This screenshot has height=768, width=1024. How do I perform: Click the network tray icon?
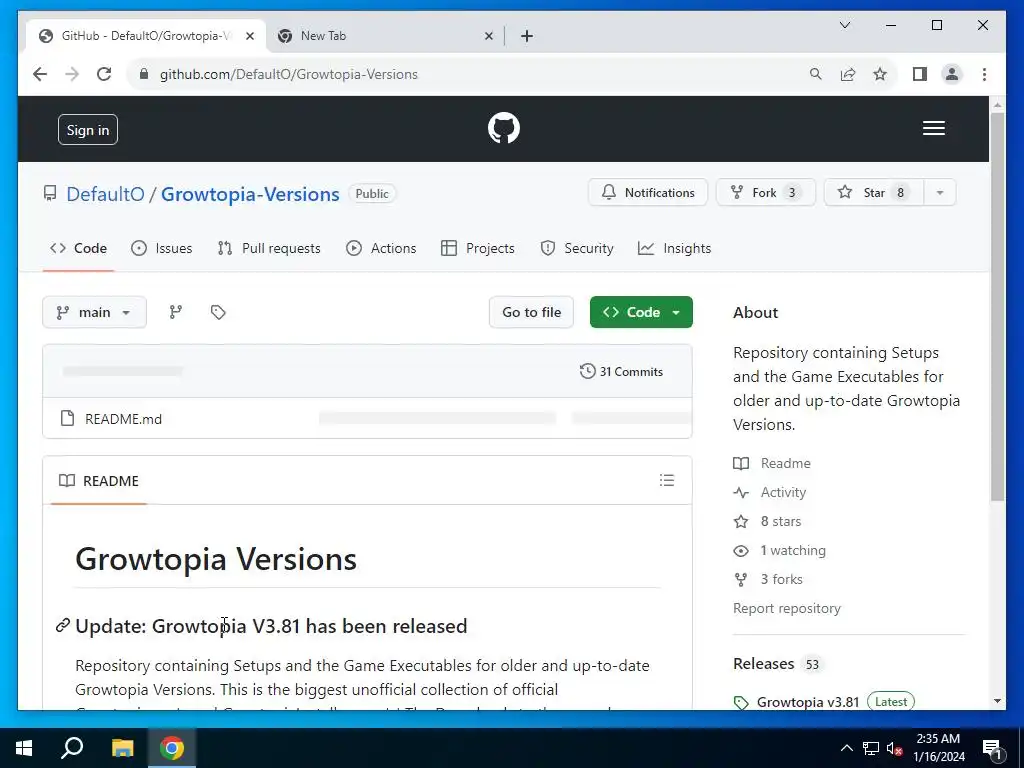[871, 748]
